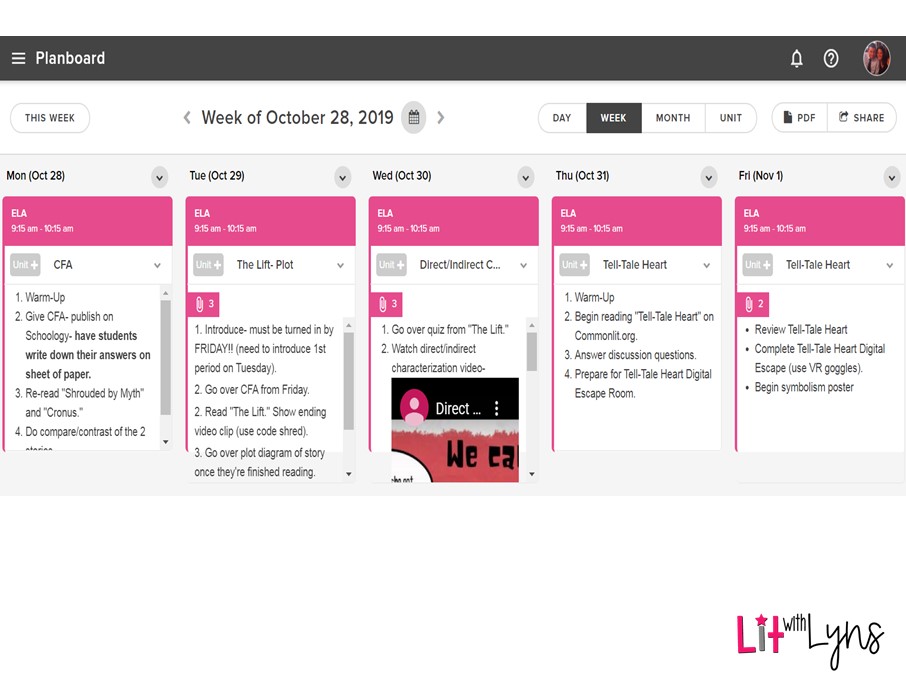
Task: Open the hamburger navigation menu
Action: [x=18, y=58]
